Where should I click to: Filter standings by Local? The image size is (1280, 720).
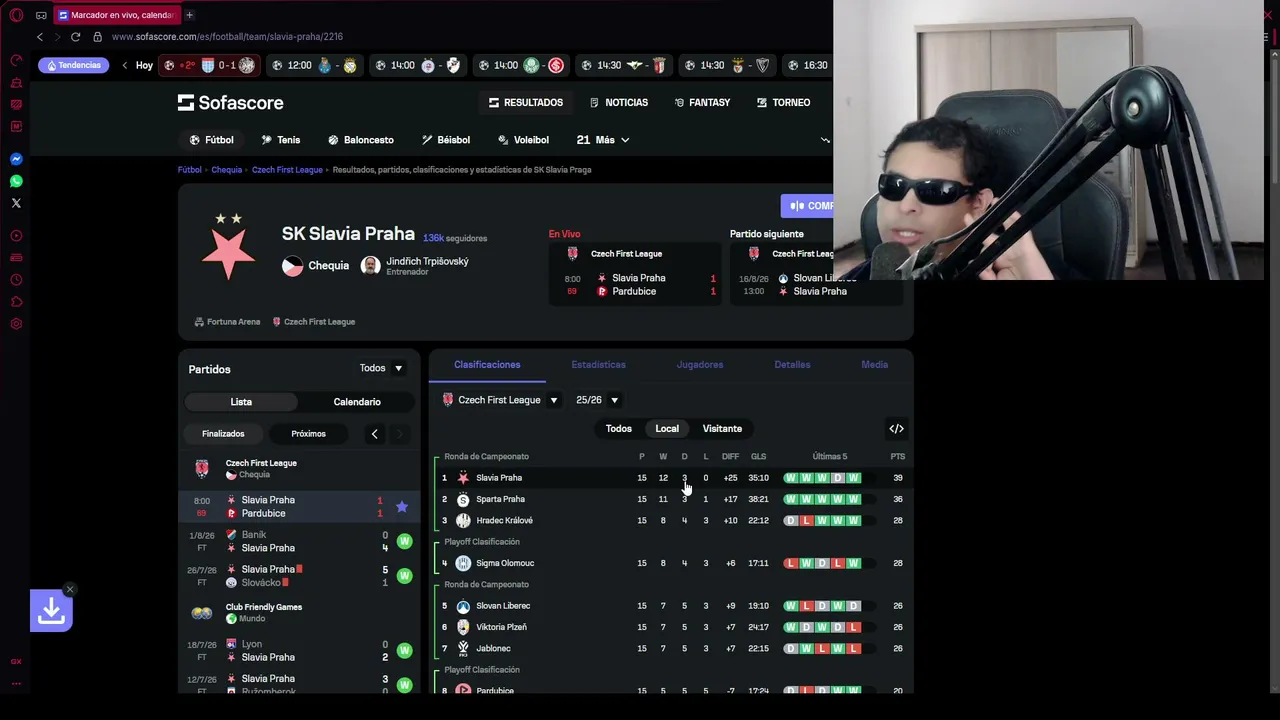667,429
